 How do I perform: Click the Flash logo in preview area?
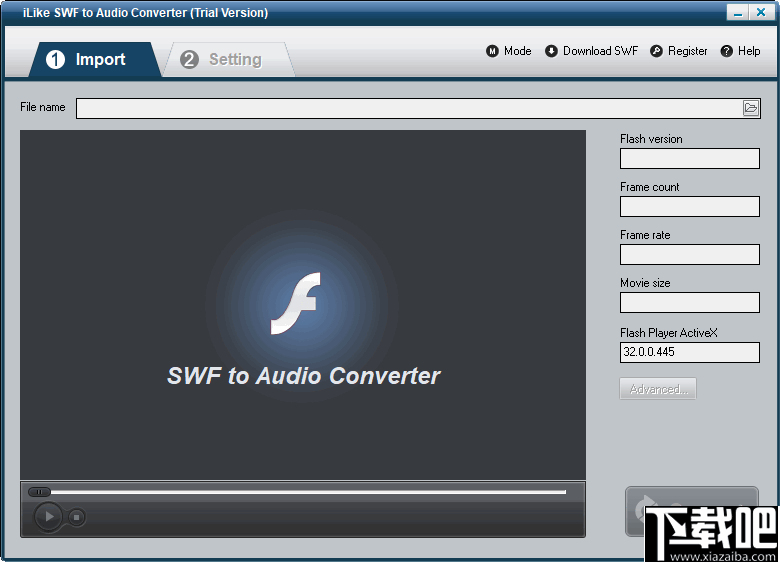295,303
